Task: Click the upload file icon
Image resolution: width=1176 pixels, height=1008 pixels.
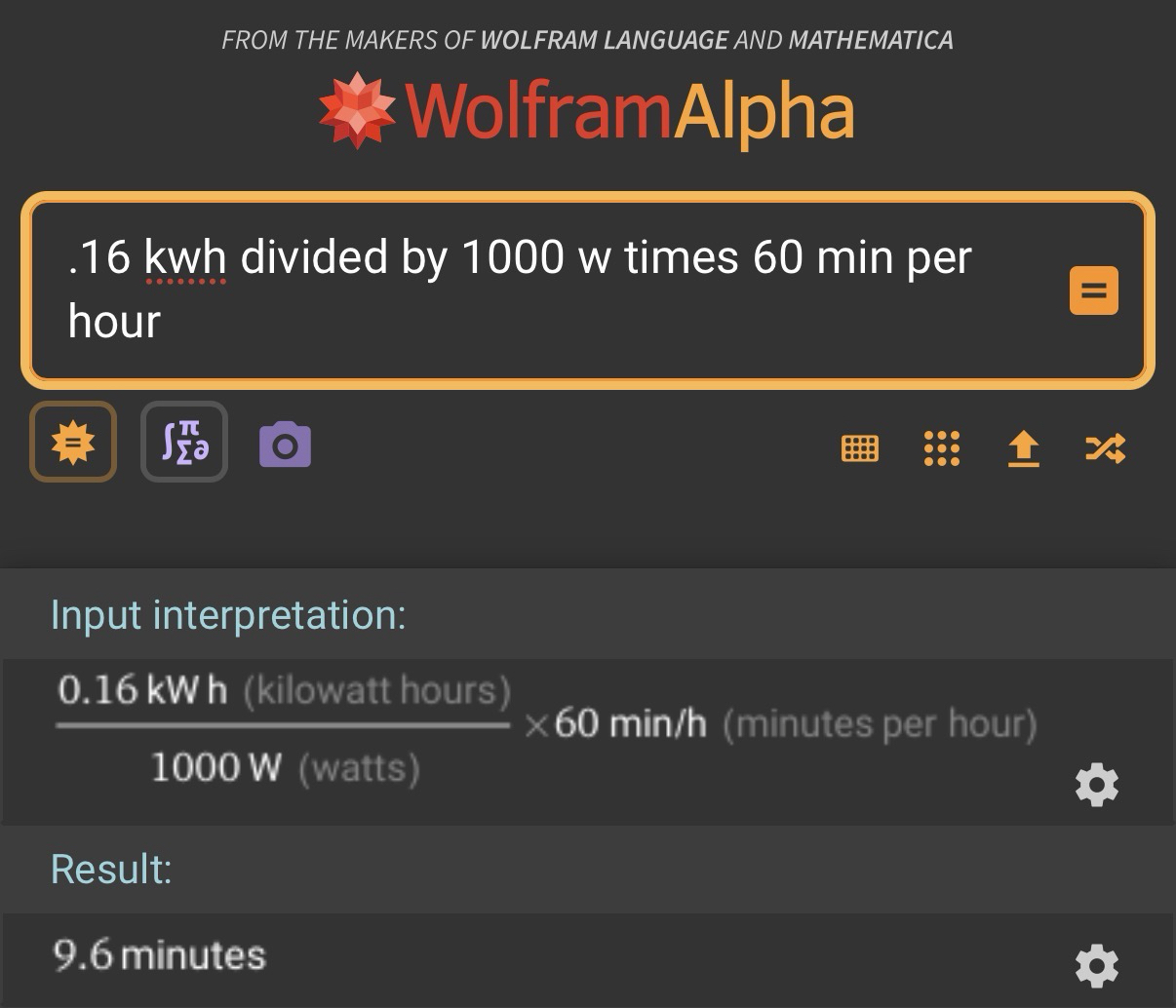Action: pos(1022,448)
